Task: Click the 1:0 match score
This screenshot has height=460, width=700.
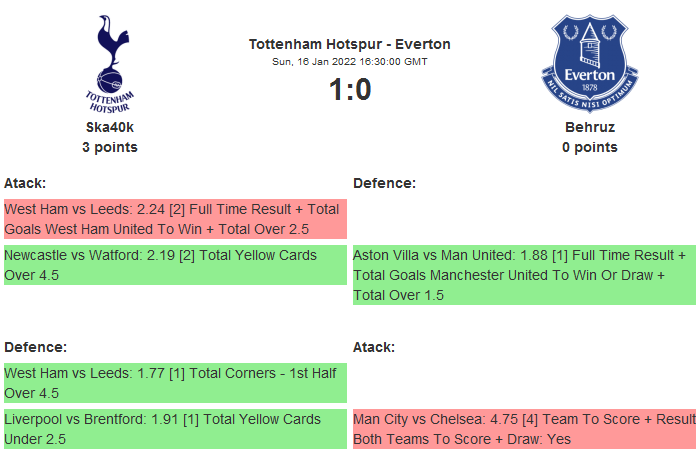Action: (x=350, y=90)
